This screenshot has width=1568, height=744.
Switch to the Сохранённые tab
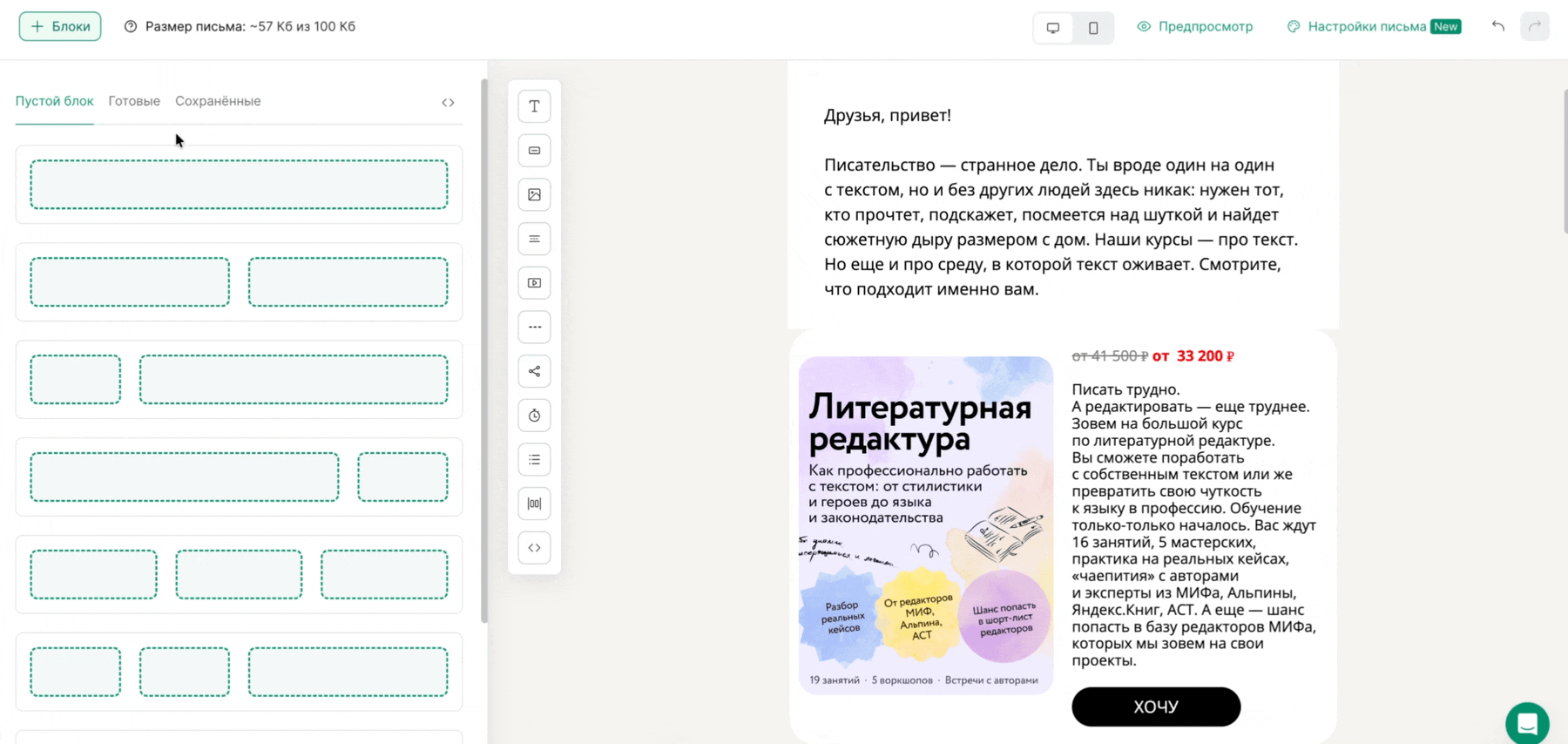(218, 101)
